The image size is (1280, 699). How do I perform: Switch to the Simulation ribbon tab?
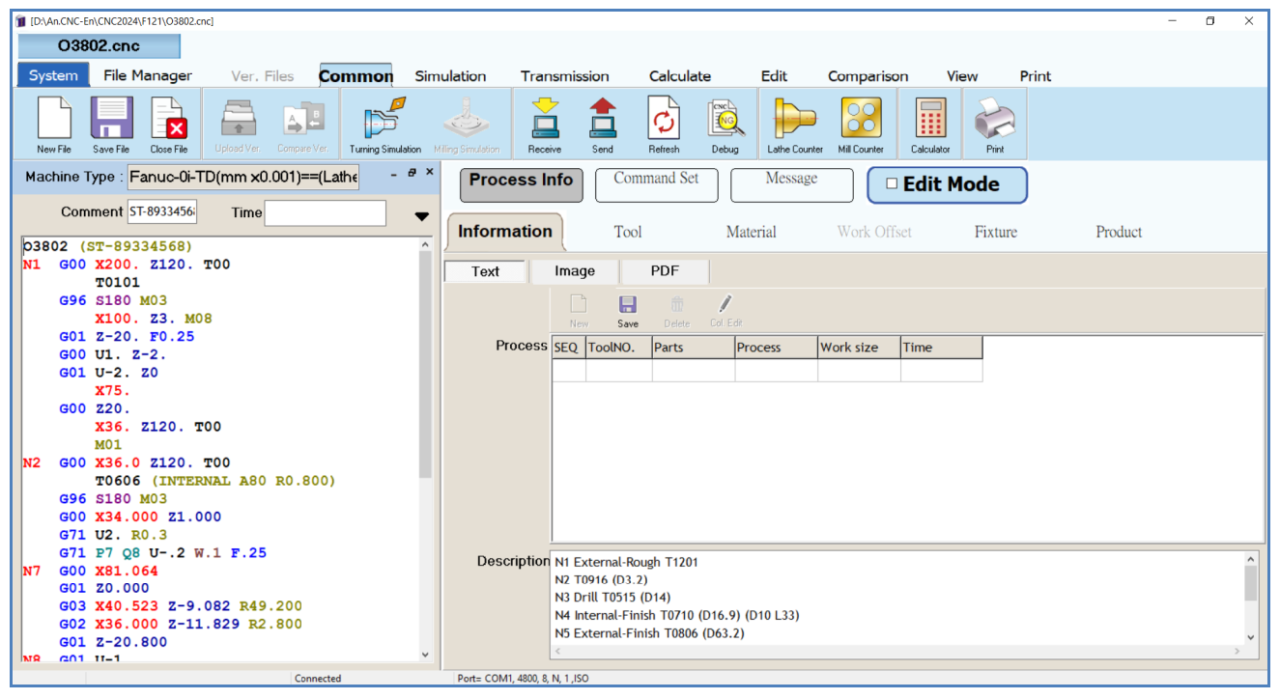(x=450, y=76)
